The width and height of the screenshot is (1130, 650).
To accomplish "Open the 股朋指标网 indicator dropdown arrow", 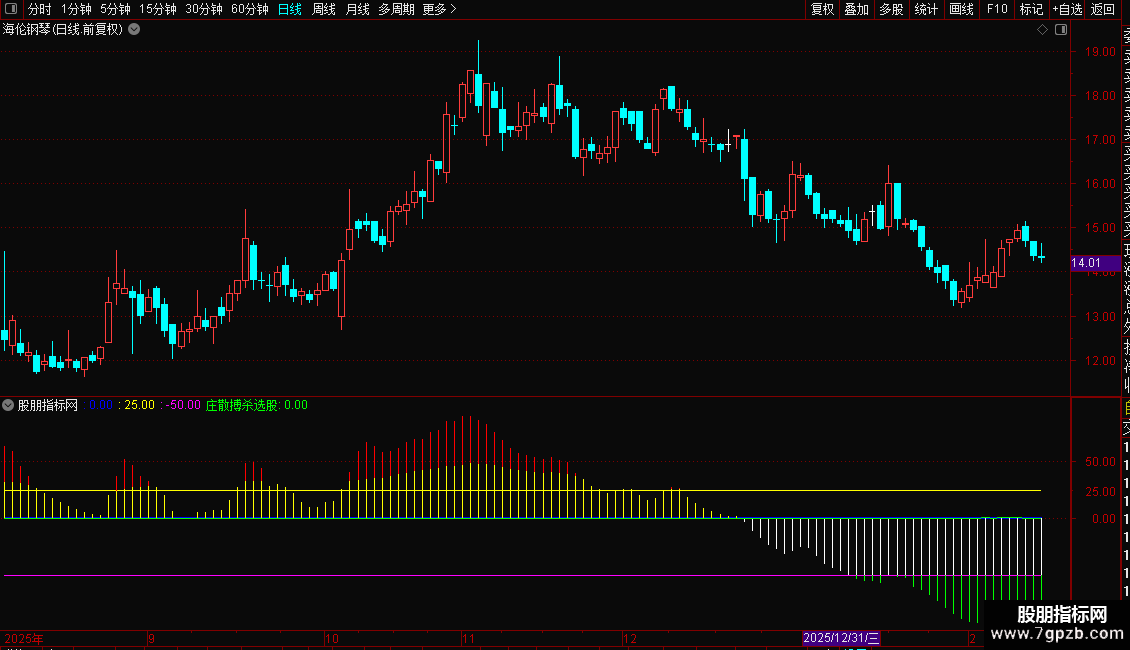I will pyautogui.click(x=8, y=405).
